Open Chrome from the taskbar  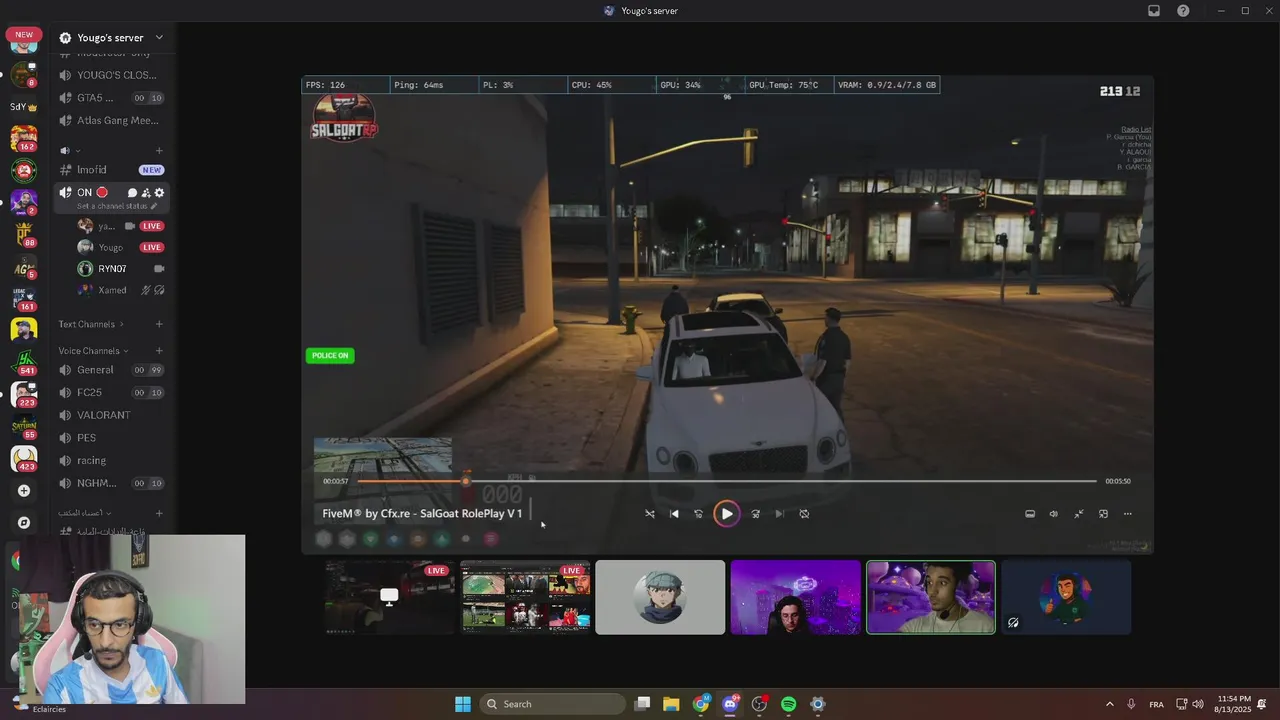(701, 704)
